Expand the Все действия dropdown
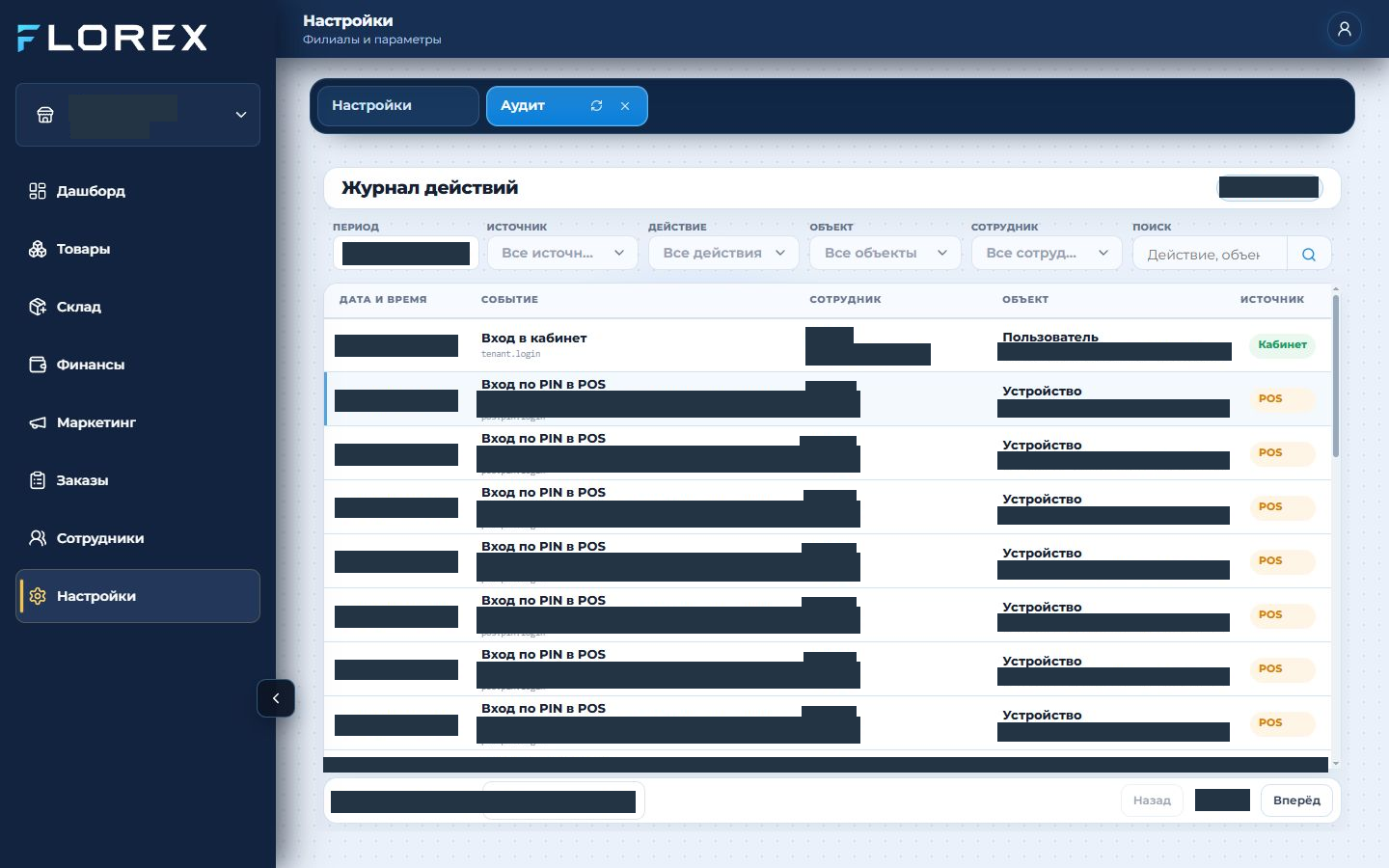Viewport: 1389px width, 868px height. [x=723, y=253]
